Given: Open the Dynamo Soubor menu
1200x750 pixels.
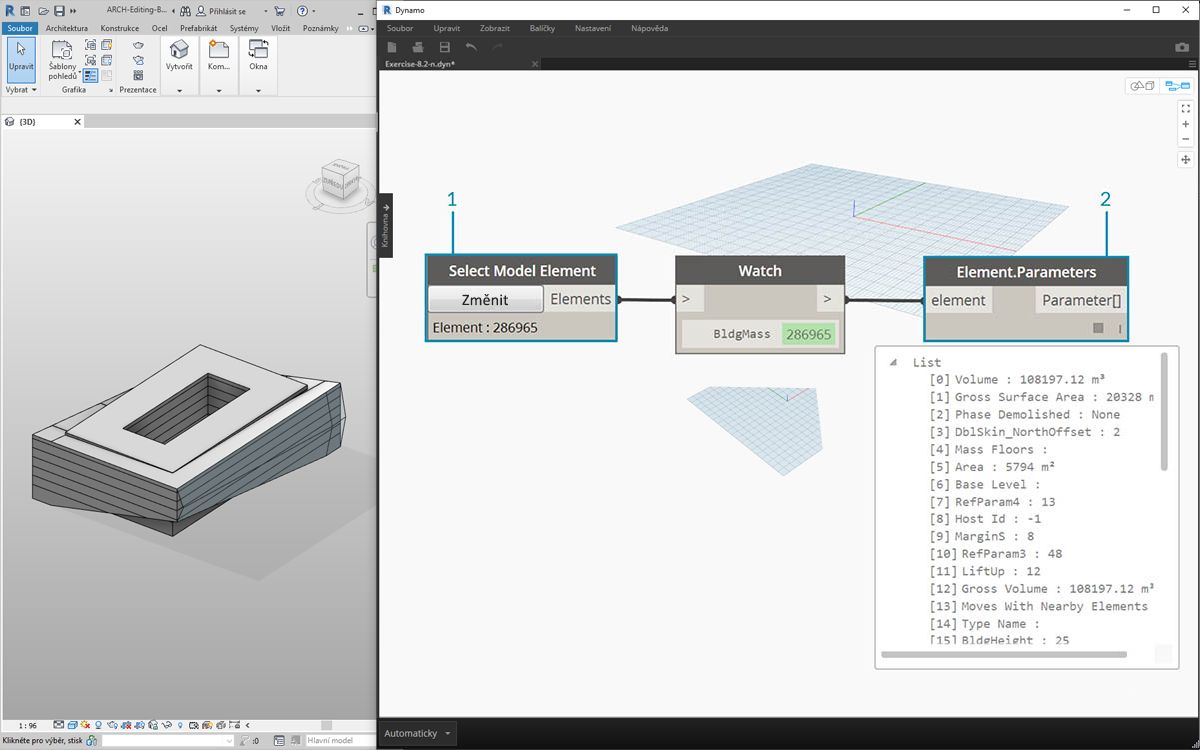Looking at the screenshot, I should click(x=400, y=28).
